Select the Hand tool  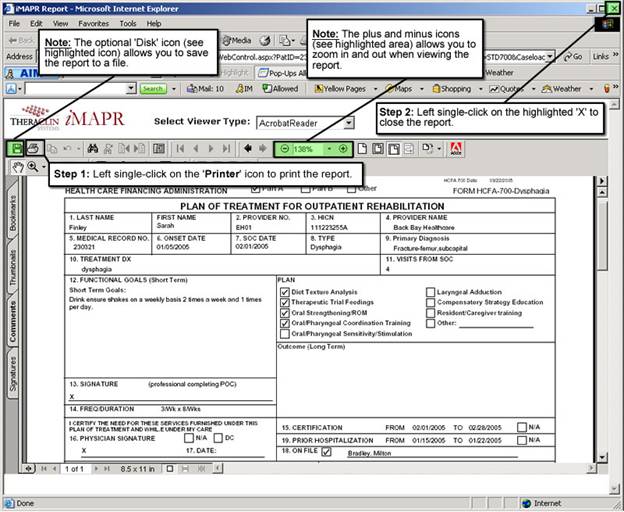pos(17,167)
